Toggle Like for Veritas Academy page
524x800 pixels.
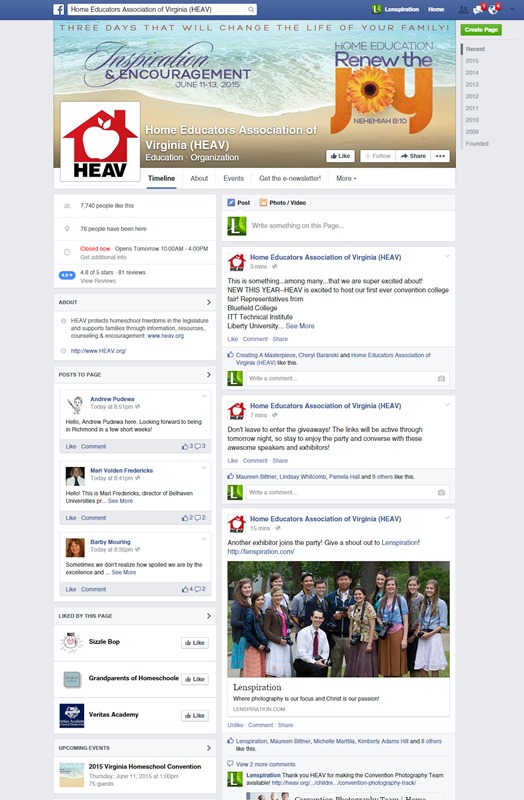(x=195, y=715)
